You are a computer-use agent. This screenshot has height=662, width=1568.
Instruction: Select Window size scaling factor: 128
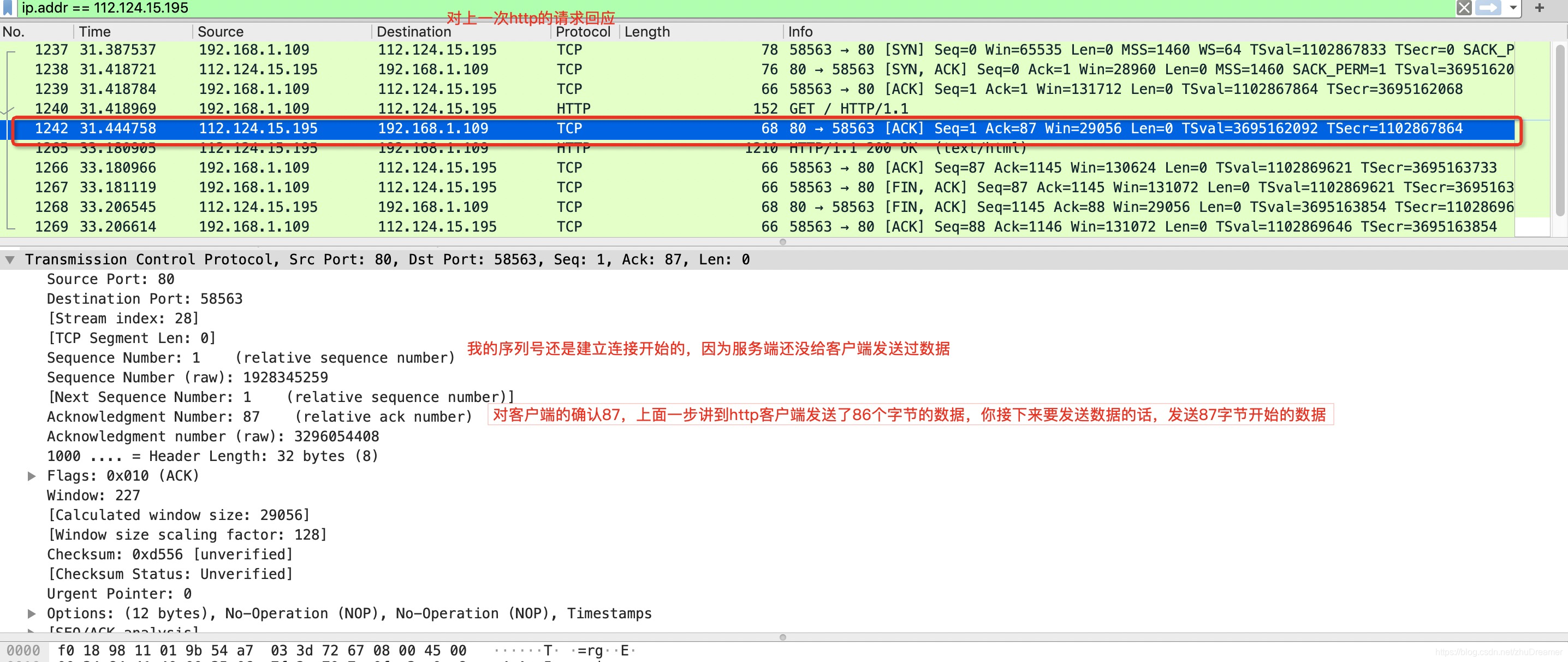(x=187, y=535)
